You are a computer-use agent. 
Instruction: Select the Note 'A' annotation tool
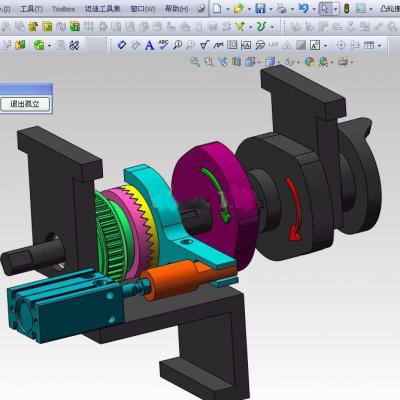click(149, 45)
